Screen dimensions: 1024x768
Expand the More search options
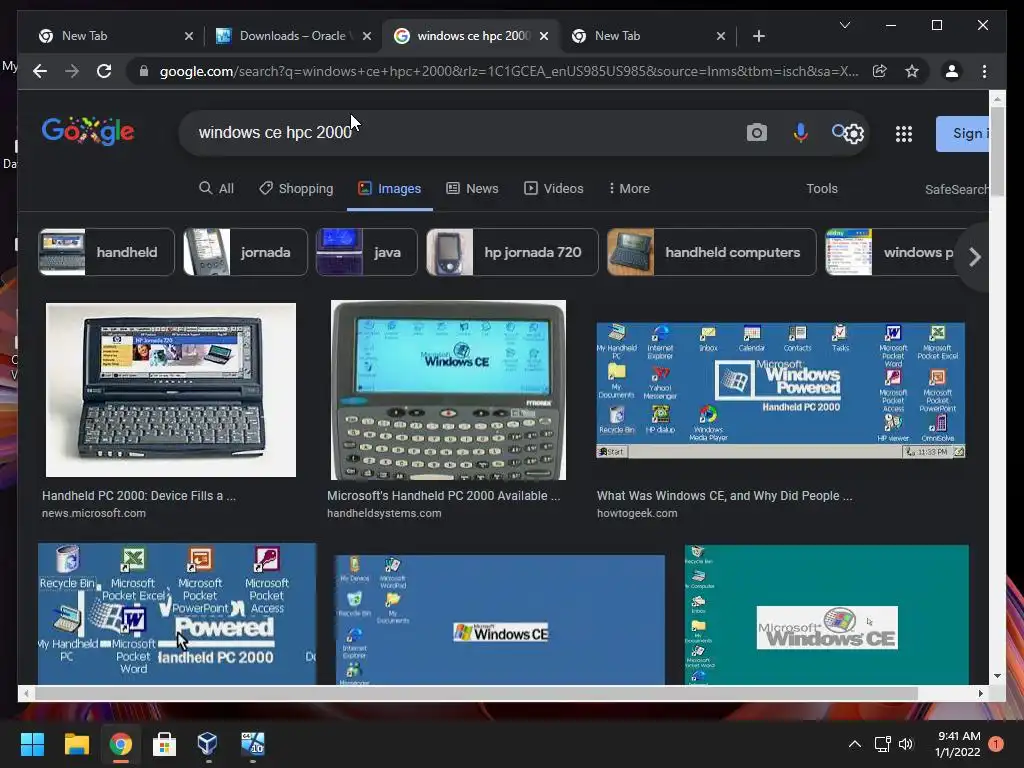[629, 188]
